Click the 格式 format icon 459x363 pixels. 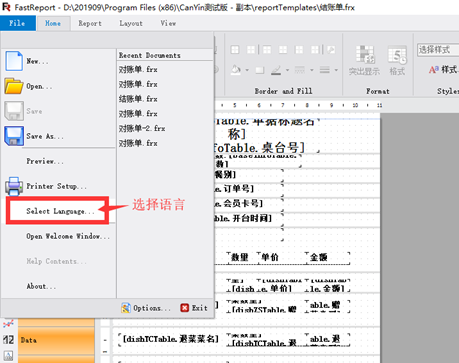tap(397, 54)
